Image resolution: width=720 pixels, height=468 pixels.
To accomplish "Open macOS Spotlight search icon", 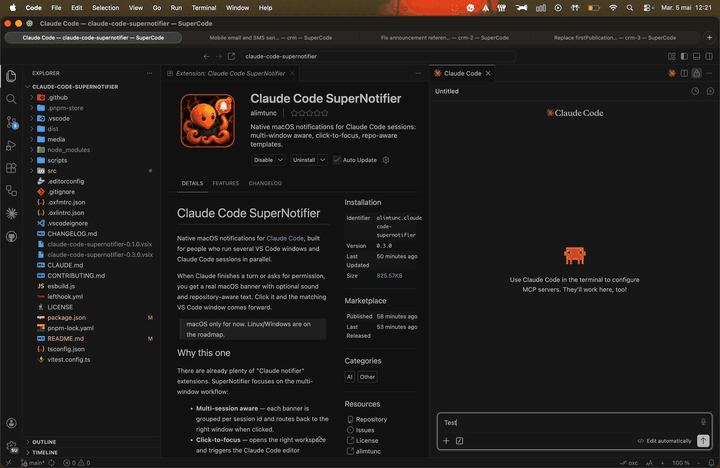I will click(630, 8).
